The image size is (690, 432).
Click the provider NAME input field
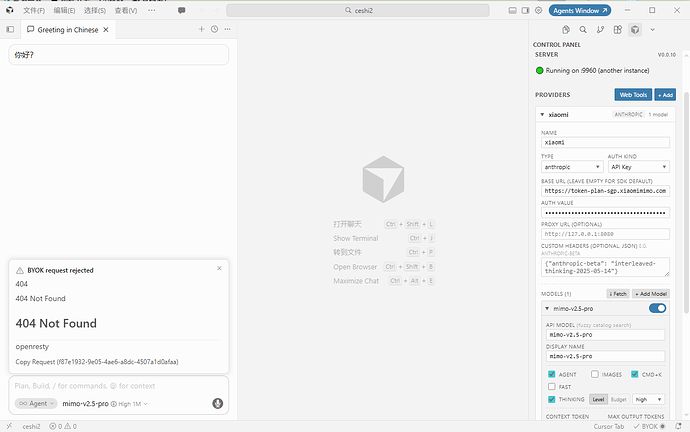[x=605, y=142]
